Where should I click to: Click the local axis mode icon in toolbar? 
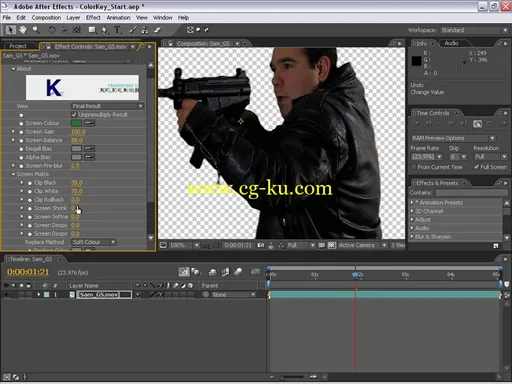190,30
